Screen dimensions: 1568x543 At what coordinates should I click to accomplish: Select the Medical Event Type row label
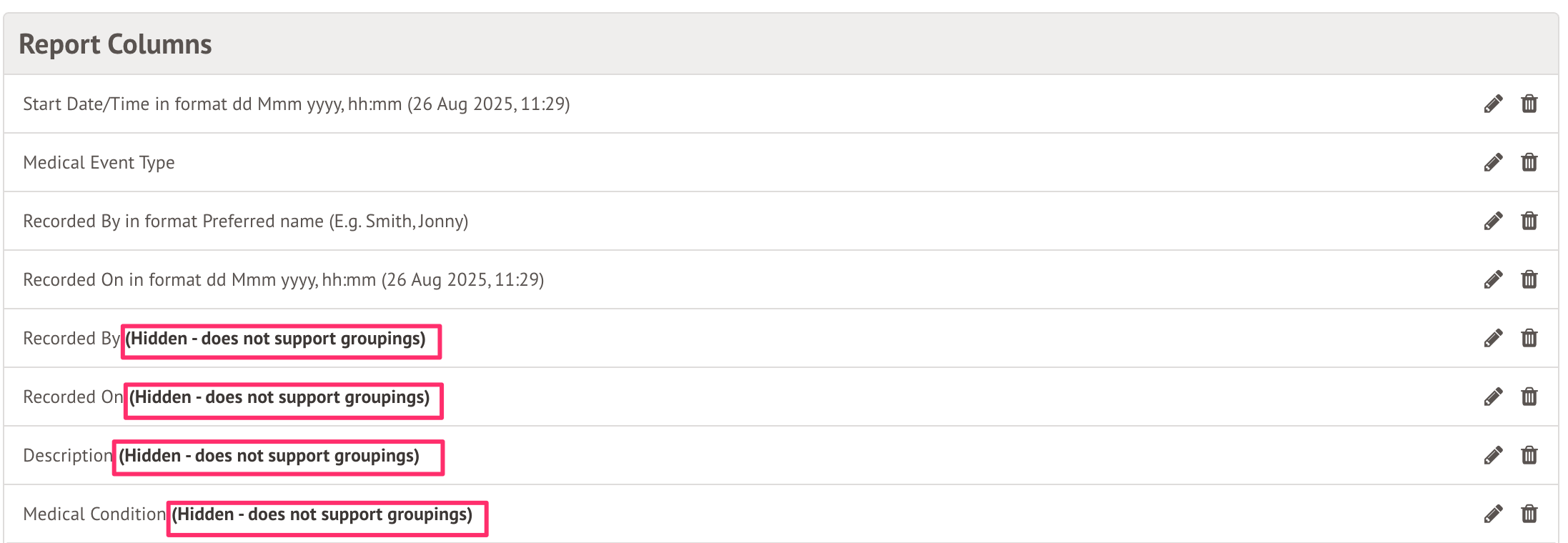[99, 163]
